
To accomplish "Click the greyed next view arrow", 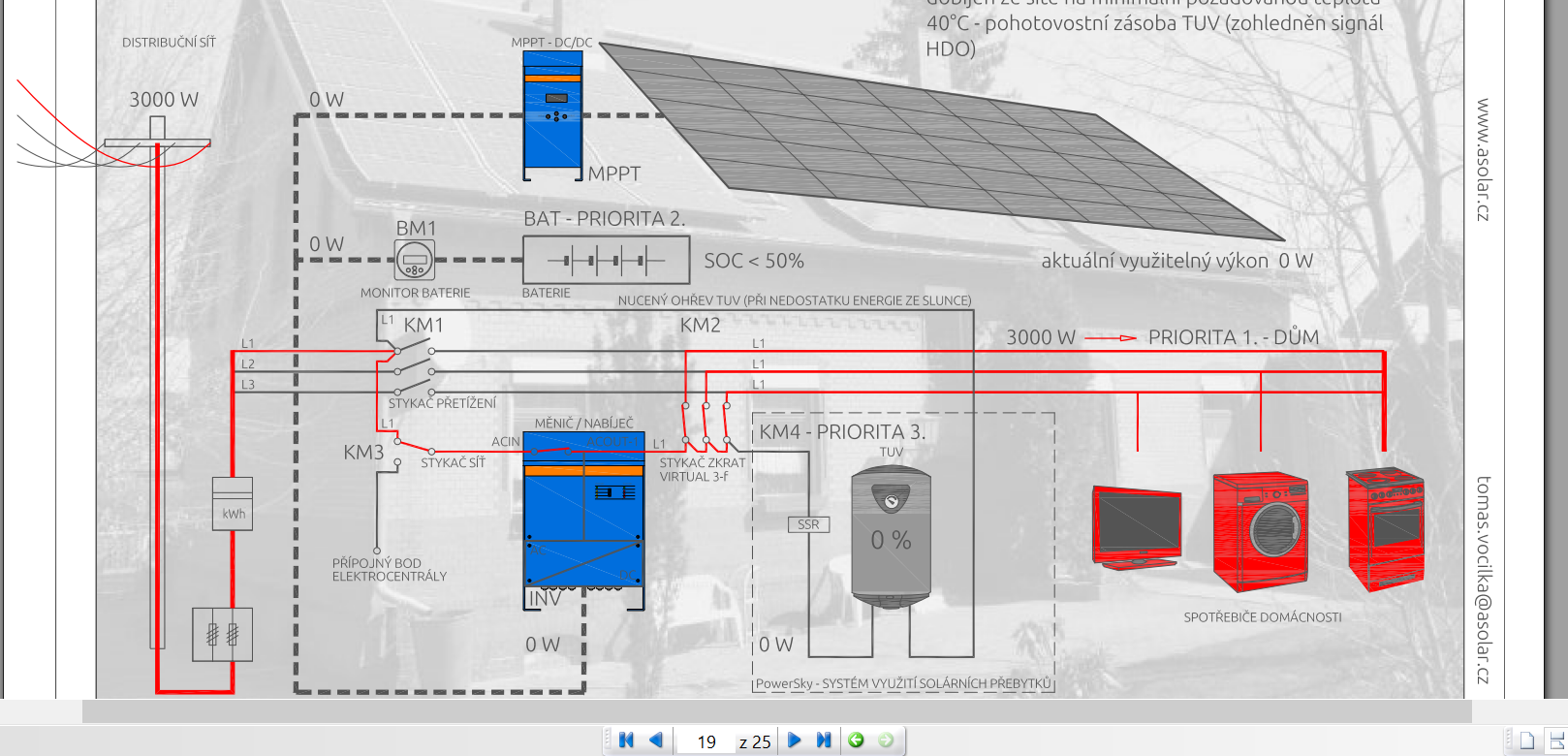I will tap(886, 740).
